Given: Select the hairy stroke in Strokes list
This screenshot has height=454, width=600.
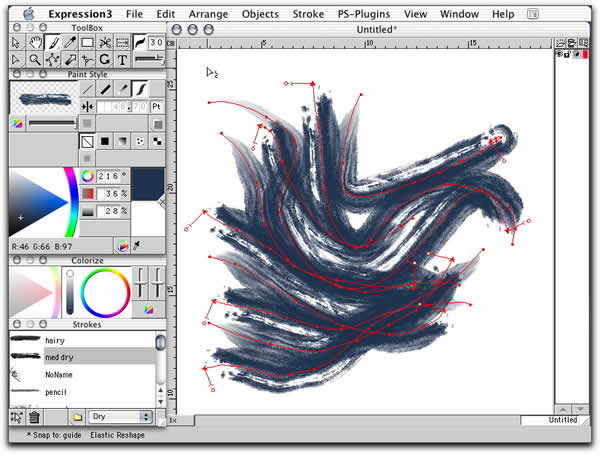Looking at the screenshot, I should [82, 340].
